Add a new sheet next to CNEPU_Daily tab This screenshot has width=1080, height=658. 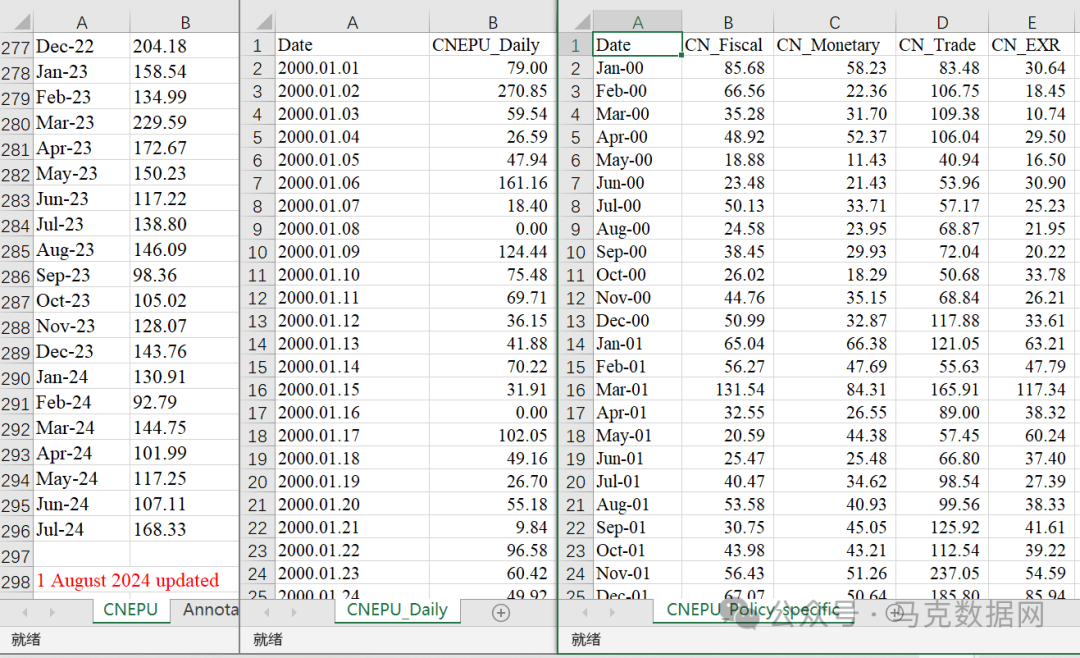[501, 613]
